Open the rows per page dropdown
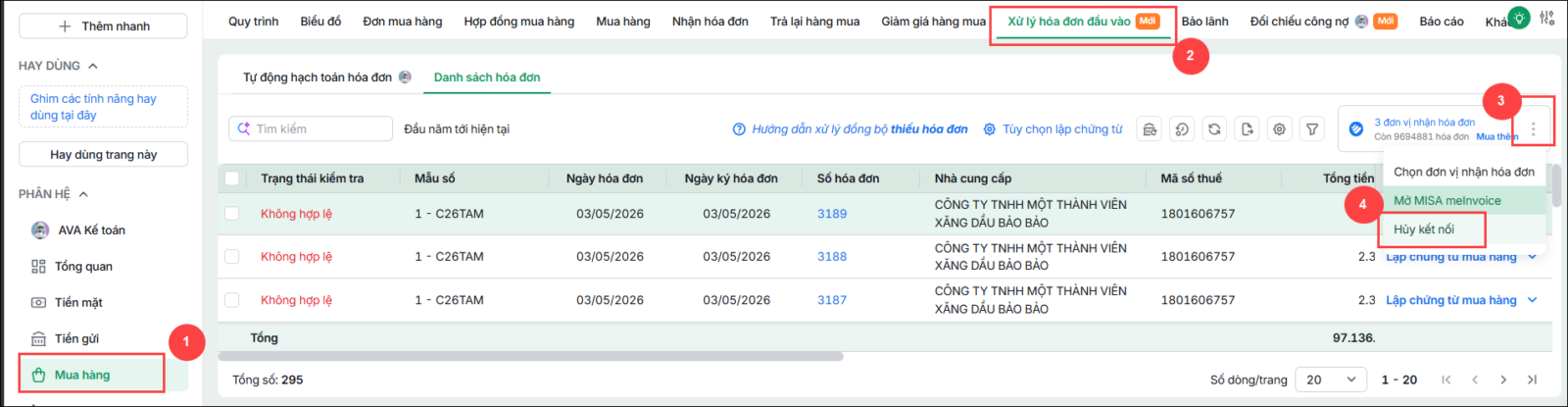Screen dimensions: 1568x407 (x=1331, y=380)
